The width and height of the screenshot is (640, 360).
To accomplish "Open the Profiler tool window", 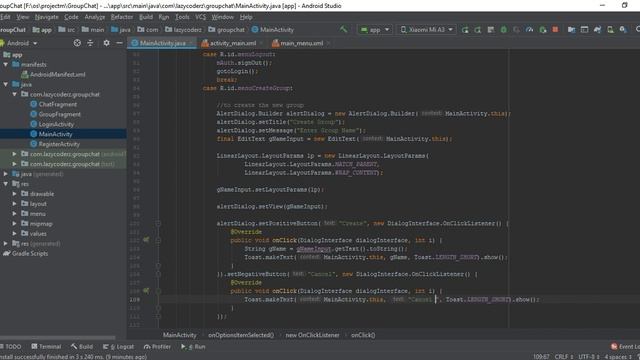I will click(158, 347).
